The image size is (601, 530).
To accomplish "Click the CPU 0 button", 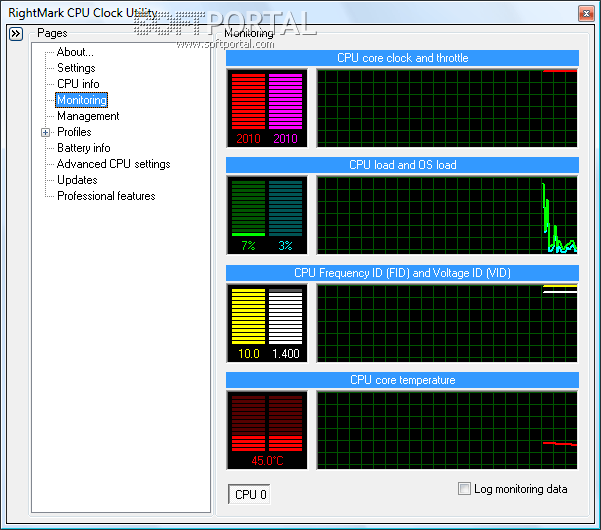I will coord(250,494).
